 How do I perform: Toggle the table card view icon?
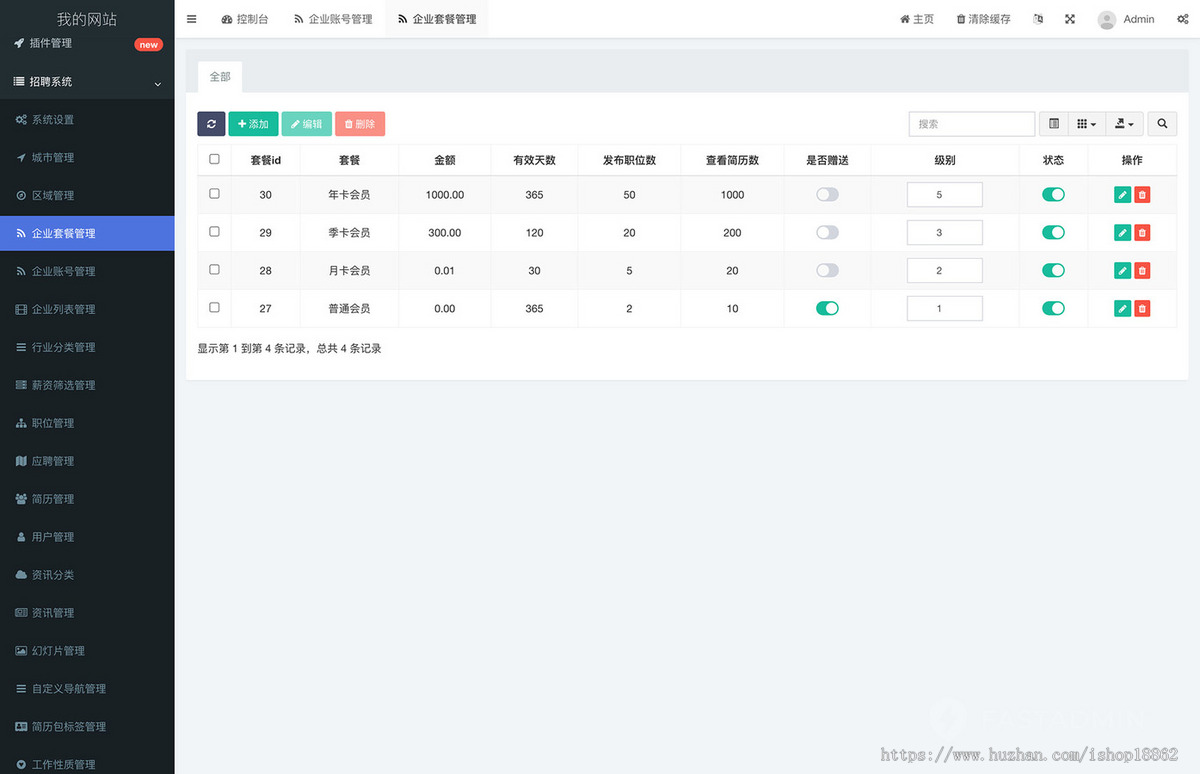pyautogui.click(x=1053, y=124)
